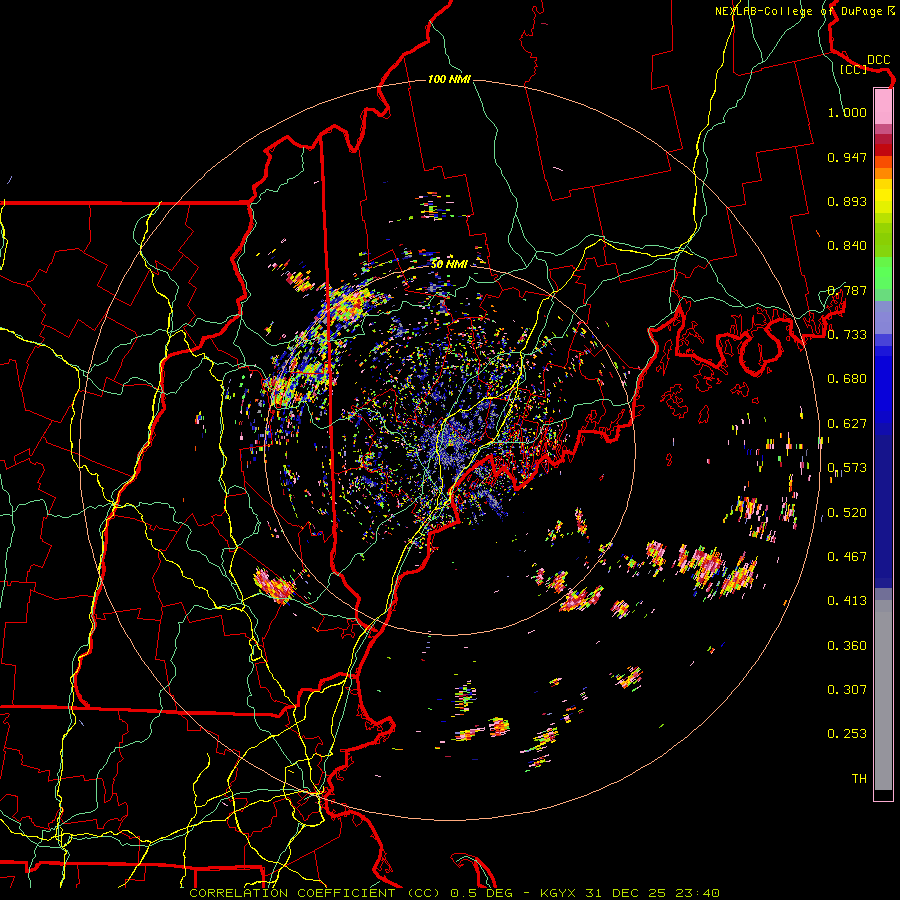Image resolution: width=900 pixels, height=900 pixels.
Task: Select the lavender color bar segment near 0.733
Action: (883, 318)
